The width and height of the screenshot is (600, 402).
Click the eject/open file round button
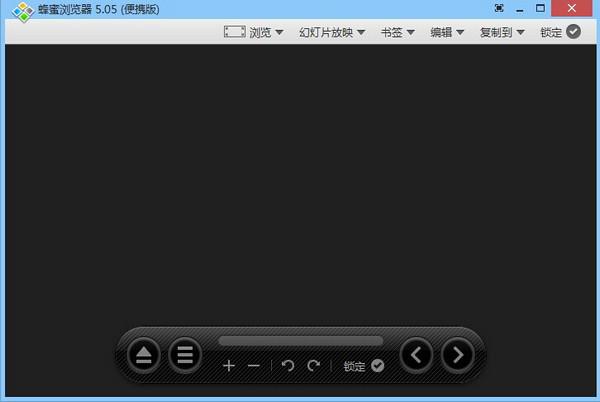[x=145, y=354]
